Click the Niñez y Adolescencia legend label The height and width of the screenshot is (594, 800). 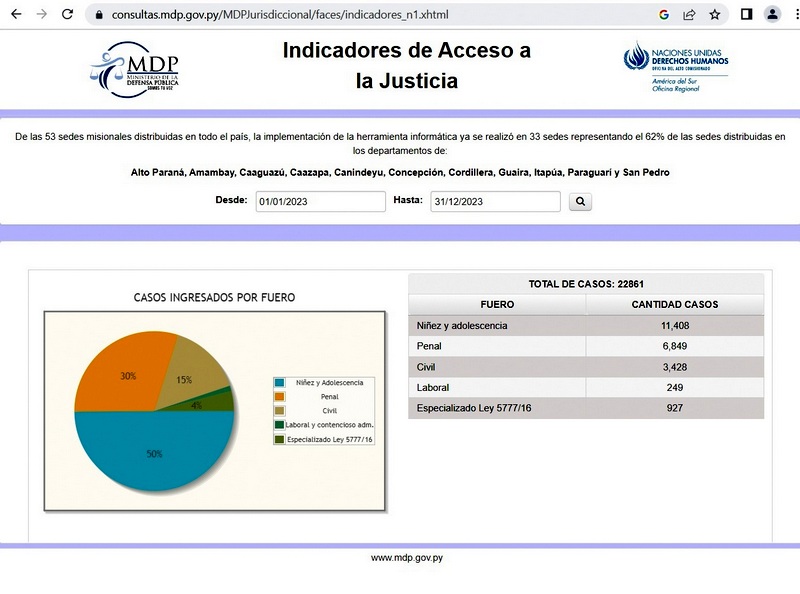330,383
